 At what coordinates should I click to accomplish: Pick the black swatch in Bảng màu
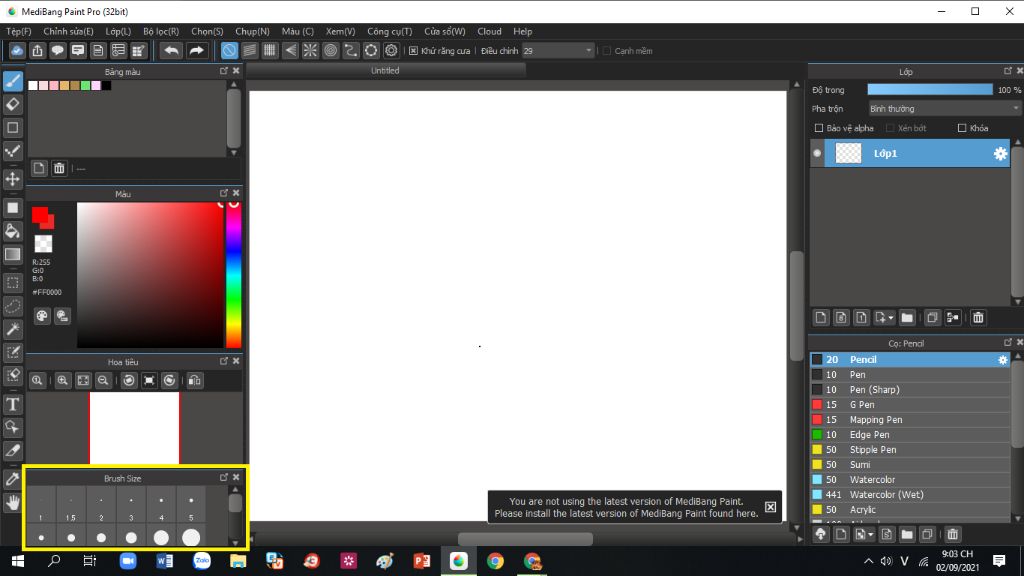point(106,86)
